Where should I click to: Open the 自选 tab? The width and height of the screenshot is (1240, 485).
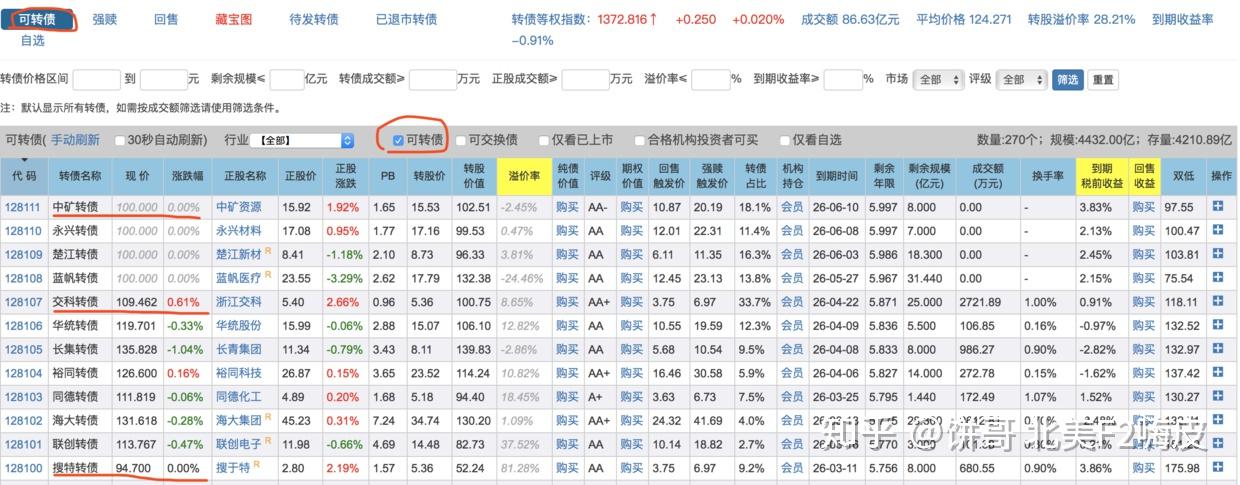[32, 40]
